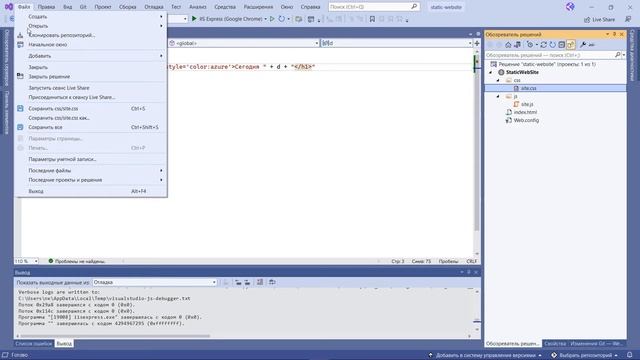Collapse the StaticWebSite project node
The height and width of the screenshot is (360, 640).
pos(491,72)
